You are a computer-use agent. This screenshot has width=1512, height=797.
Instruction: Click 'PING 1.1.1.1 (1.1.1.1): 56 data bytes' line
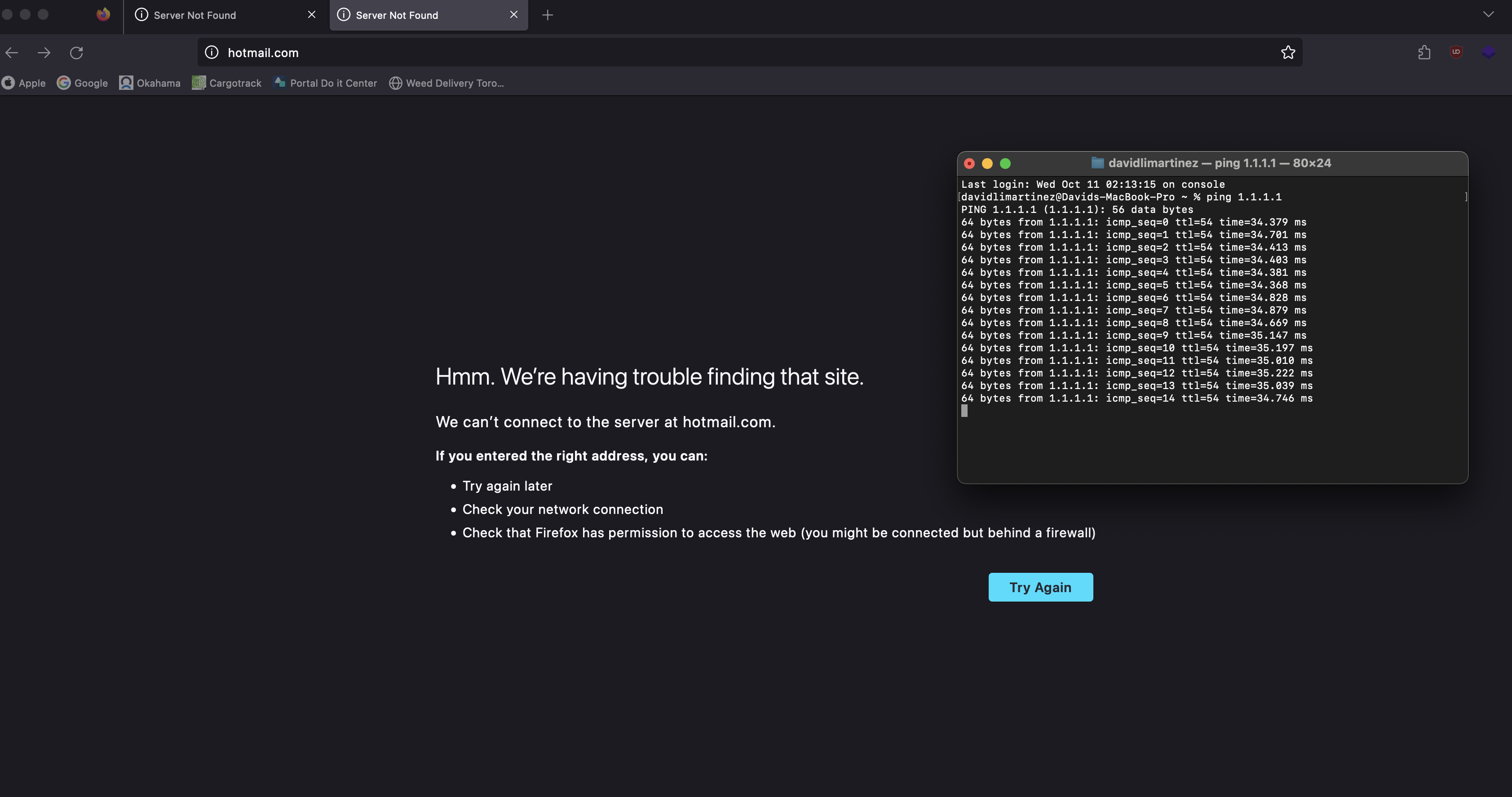(1077, 209)
